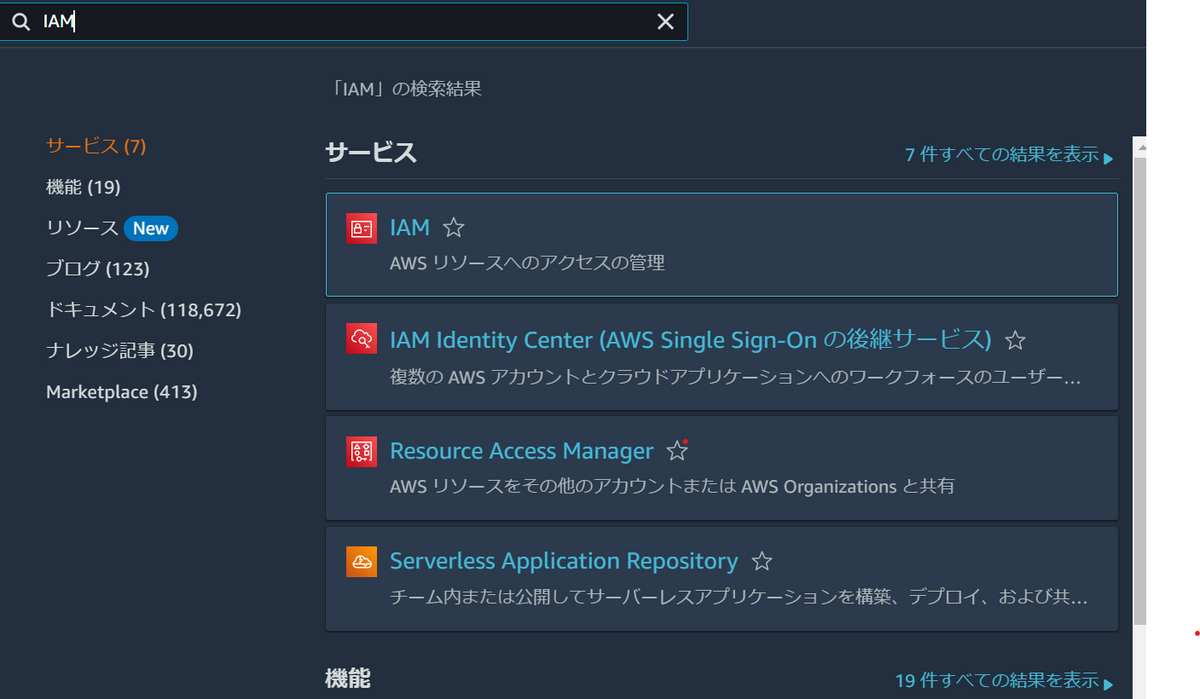Select リソース New filter

pos(112,228)
